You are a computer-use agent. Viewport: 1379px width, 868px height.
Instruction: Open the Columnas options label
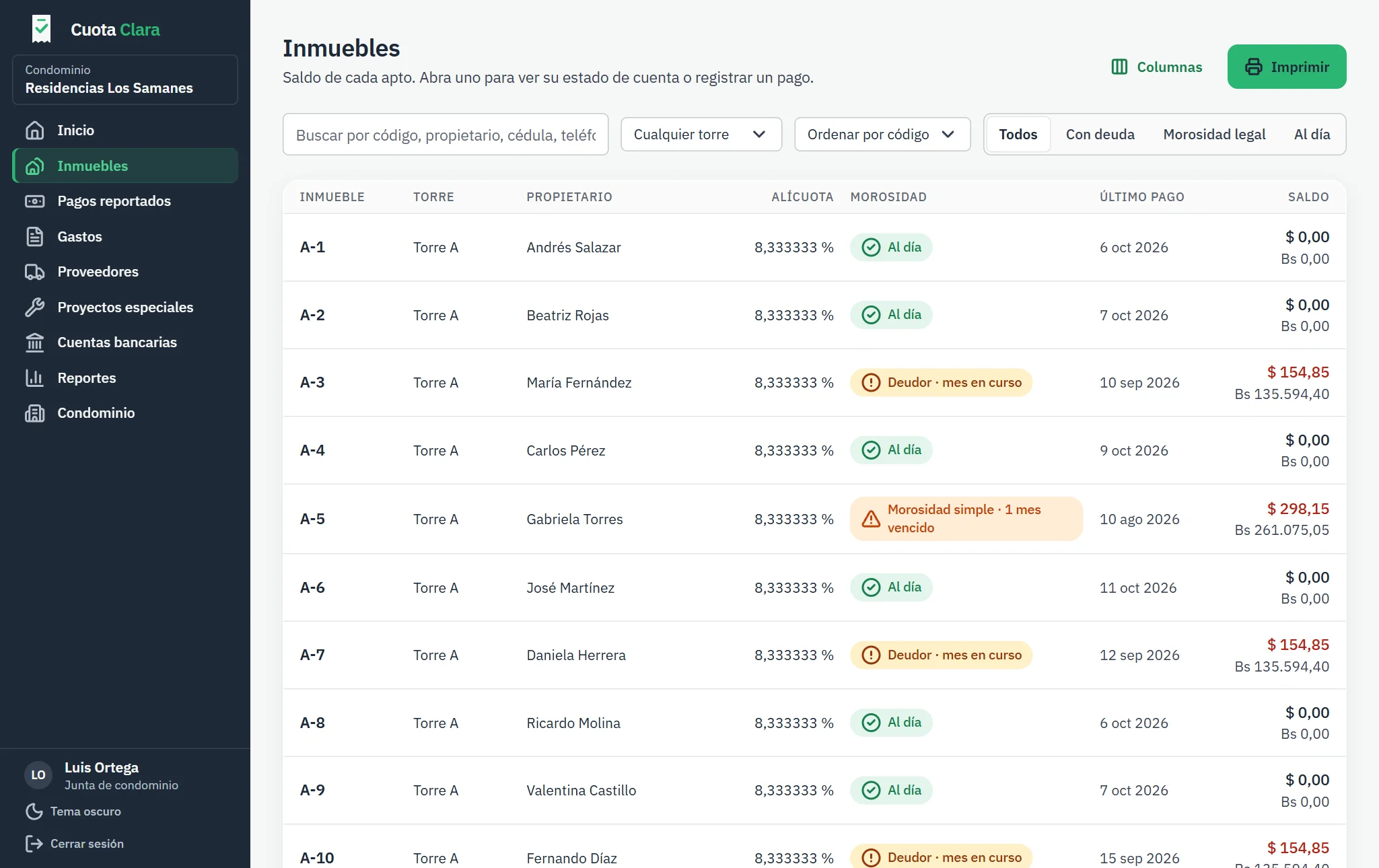coord(1169,67)
